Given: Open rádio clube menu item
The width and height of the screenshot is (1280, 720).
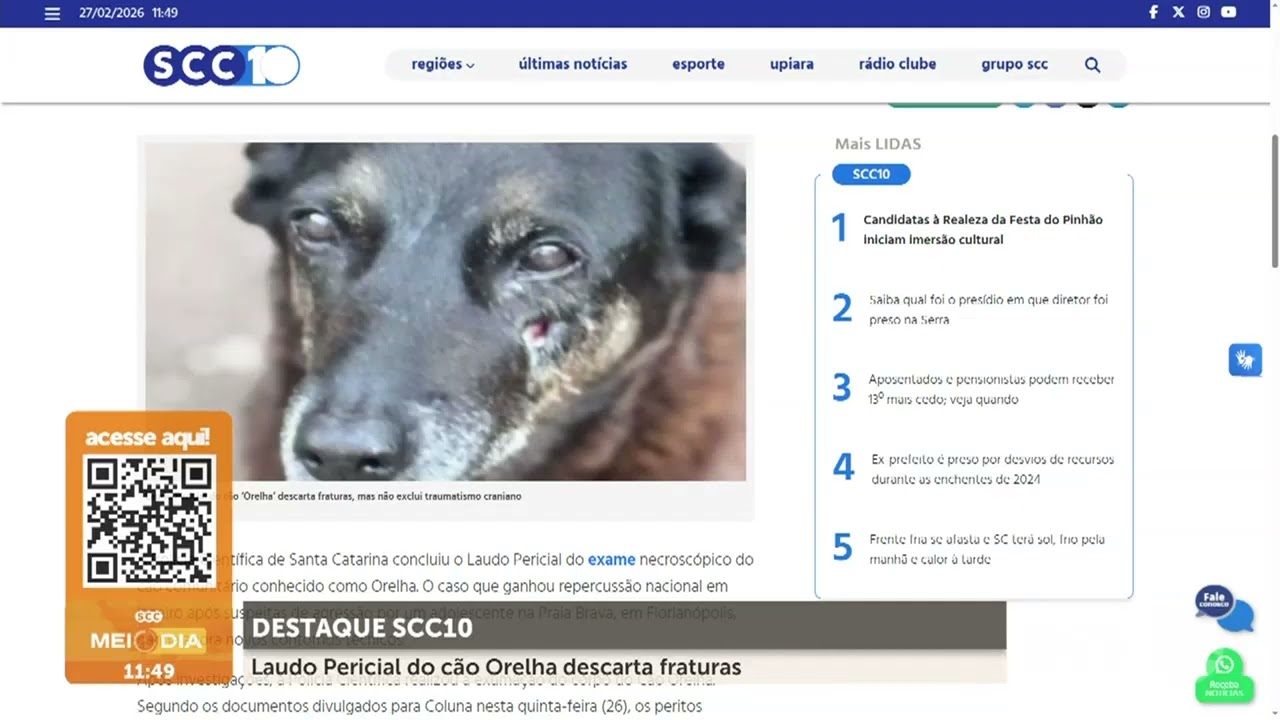Looking at the screenshot, I should click(897, 64).
